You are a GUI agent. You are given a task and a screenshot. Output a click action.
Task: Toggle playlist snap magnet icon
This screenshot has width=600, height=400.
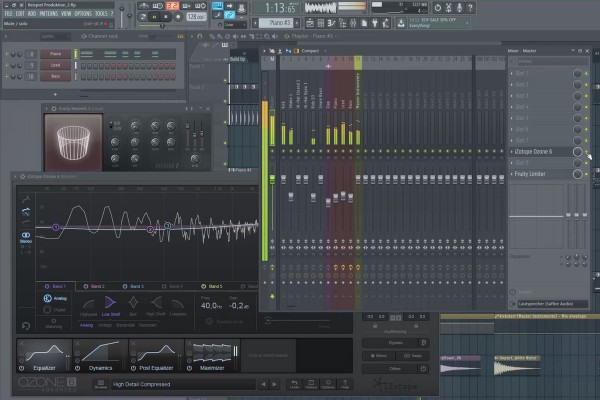pos(200,36)
